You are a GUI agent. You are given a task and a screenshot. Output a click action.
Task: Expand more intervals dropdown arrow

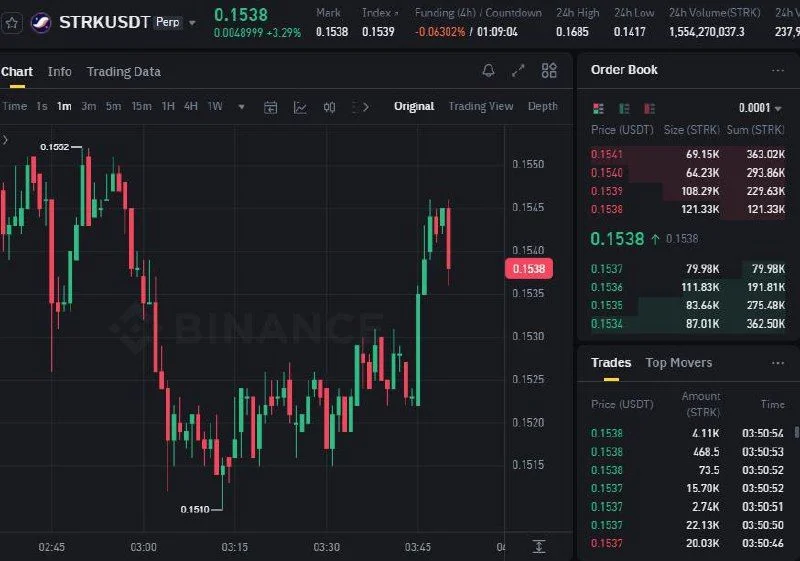[x=241, y=107]
